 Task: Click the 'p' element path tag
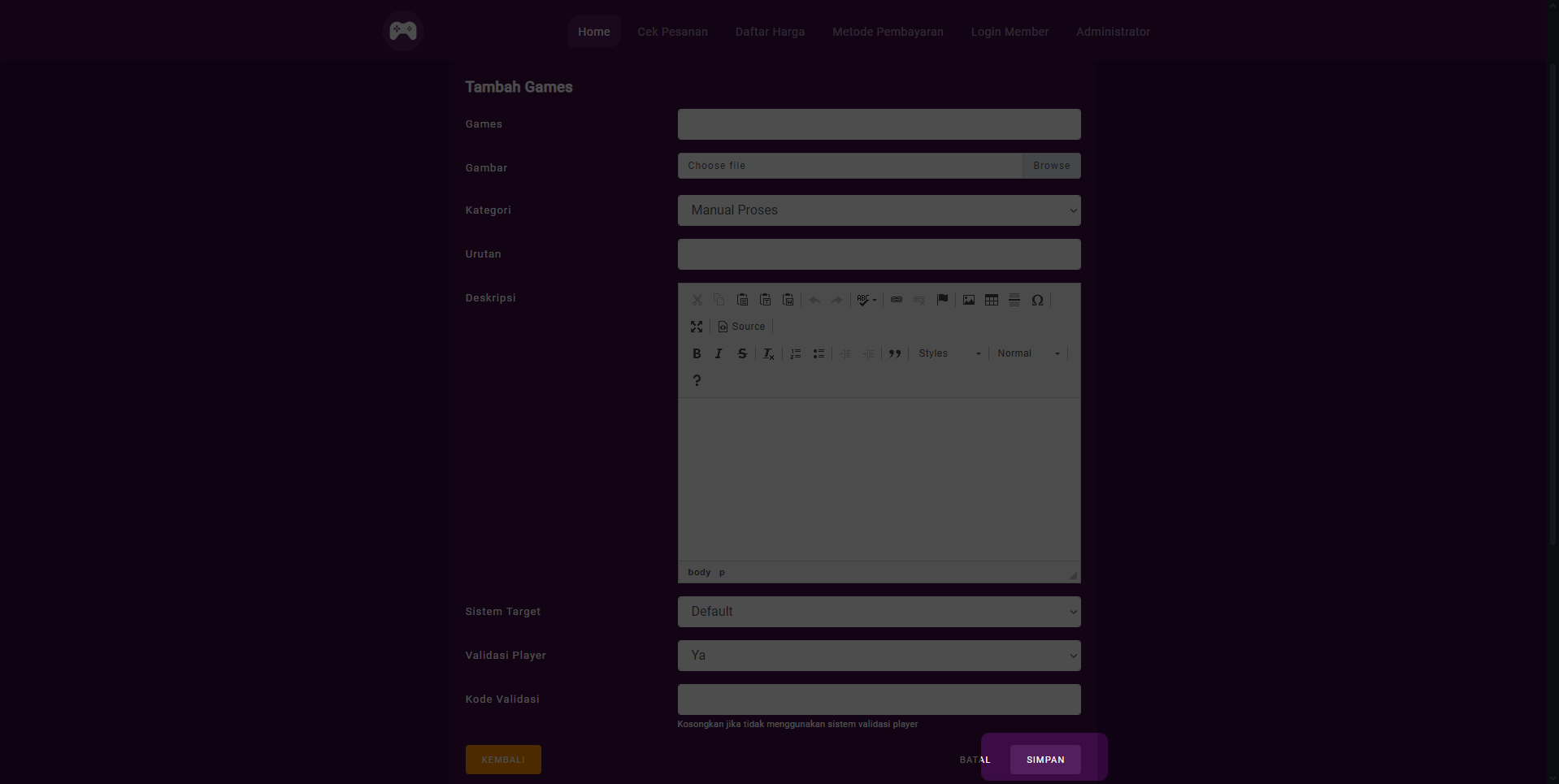point(722,572)
